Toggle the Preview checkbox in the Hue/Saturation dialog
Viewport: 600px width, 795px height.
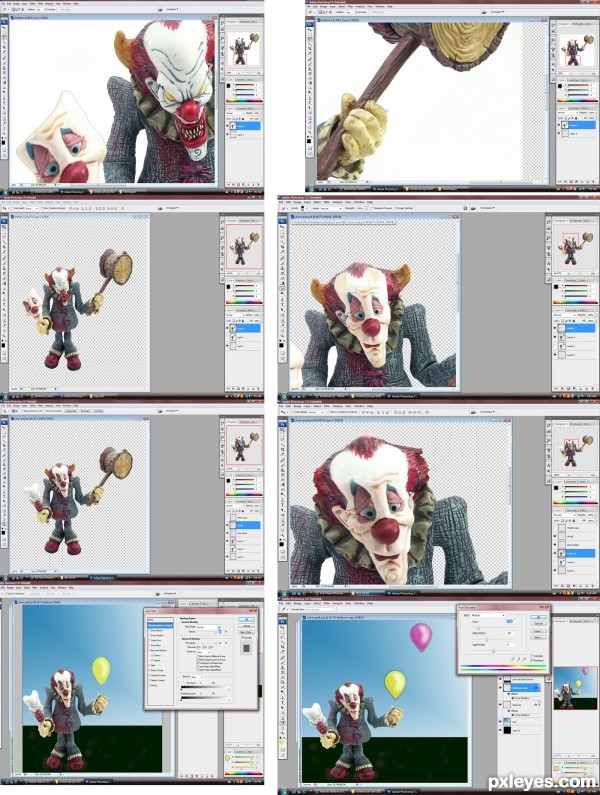click(532, 660)
